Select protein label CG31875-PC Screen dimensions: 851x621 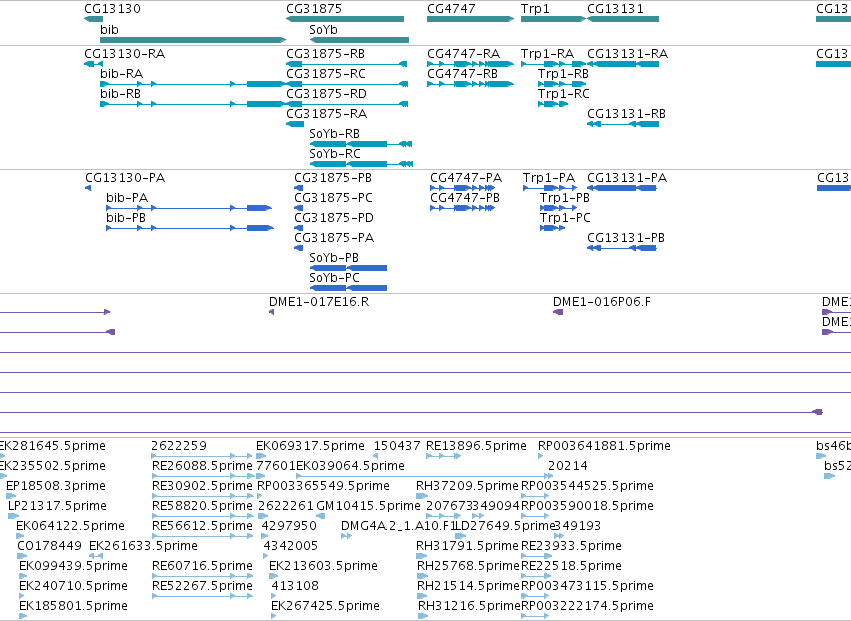(x=333, y=198)
